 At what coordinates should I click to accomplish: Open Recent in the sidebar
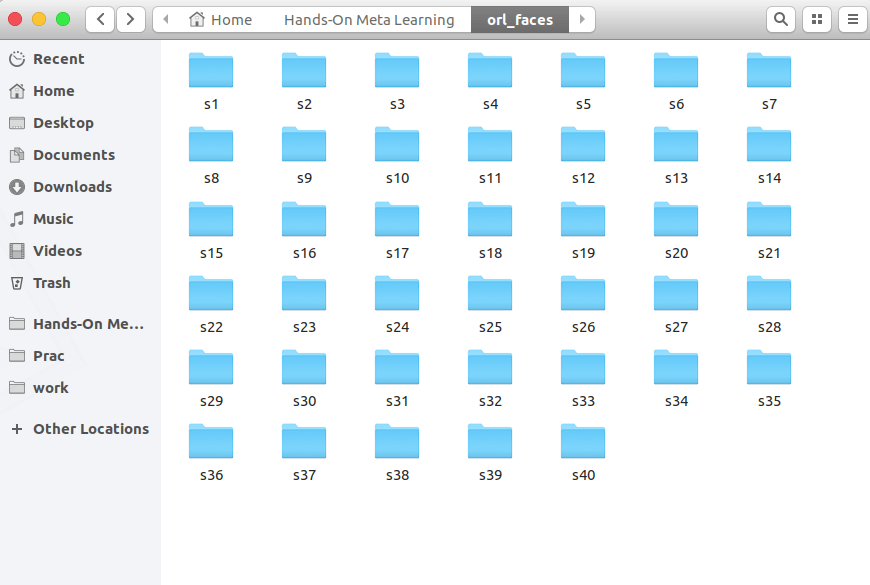pyautogui.click(x=58, y=59)
